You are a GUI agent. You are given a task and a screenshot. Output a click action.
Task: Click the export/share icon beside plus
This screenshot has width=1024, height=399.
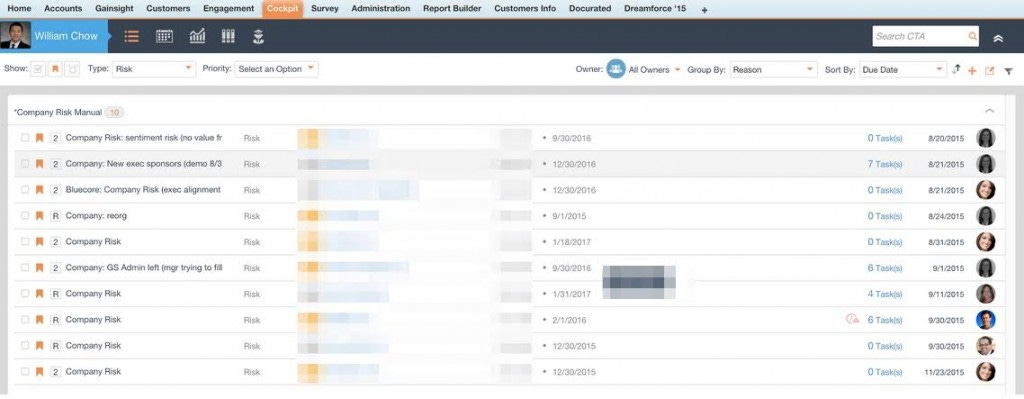[989, 71]
